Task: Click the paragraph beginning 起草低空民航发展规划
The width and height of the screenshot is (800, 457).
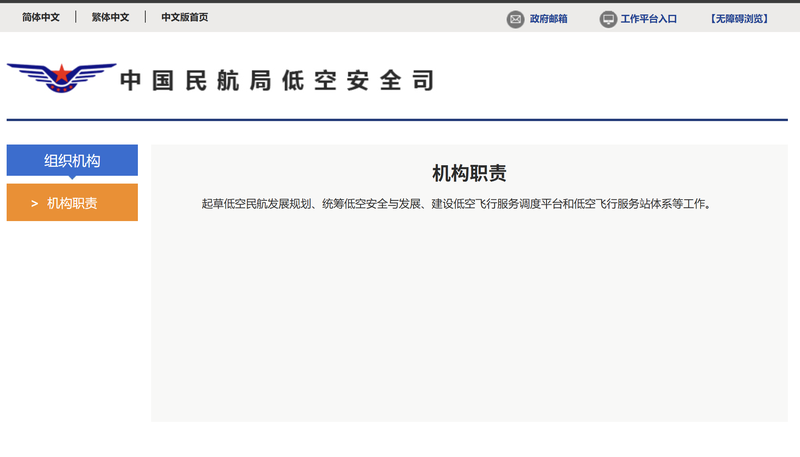Action: pos(457,204)
